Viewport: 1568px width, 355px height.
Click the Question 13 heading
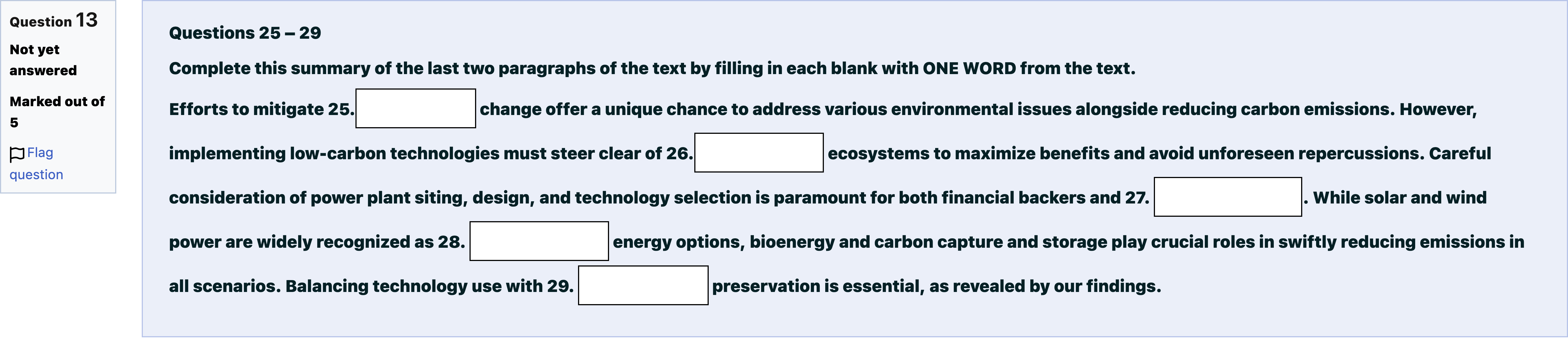[53, 21]
